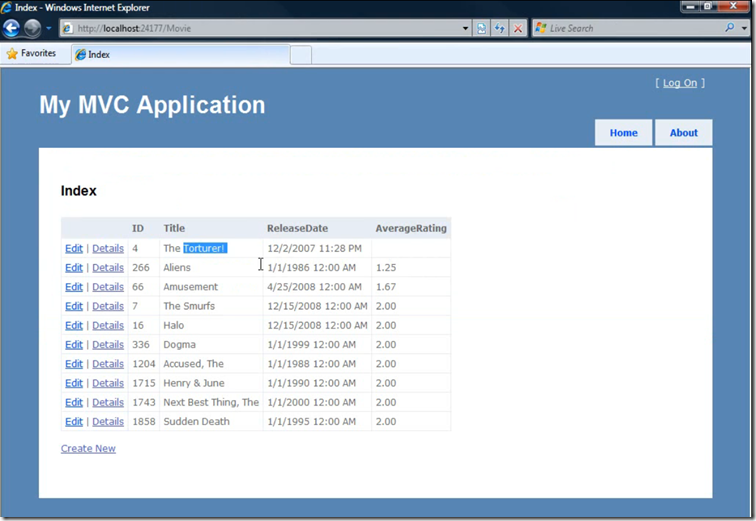Click Details for Aliens
This screenshot has width=756, height=521.
tap(108, 267)
